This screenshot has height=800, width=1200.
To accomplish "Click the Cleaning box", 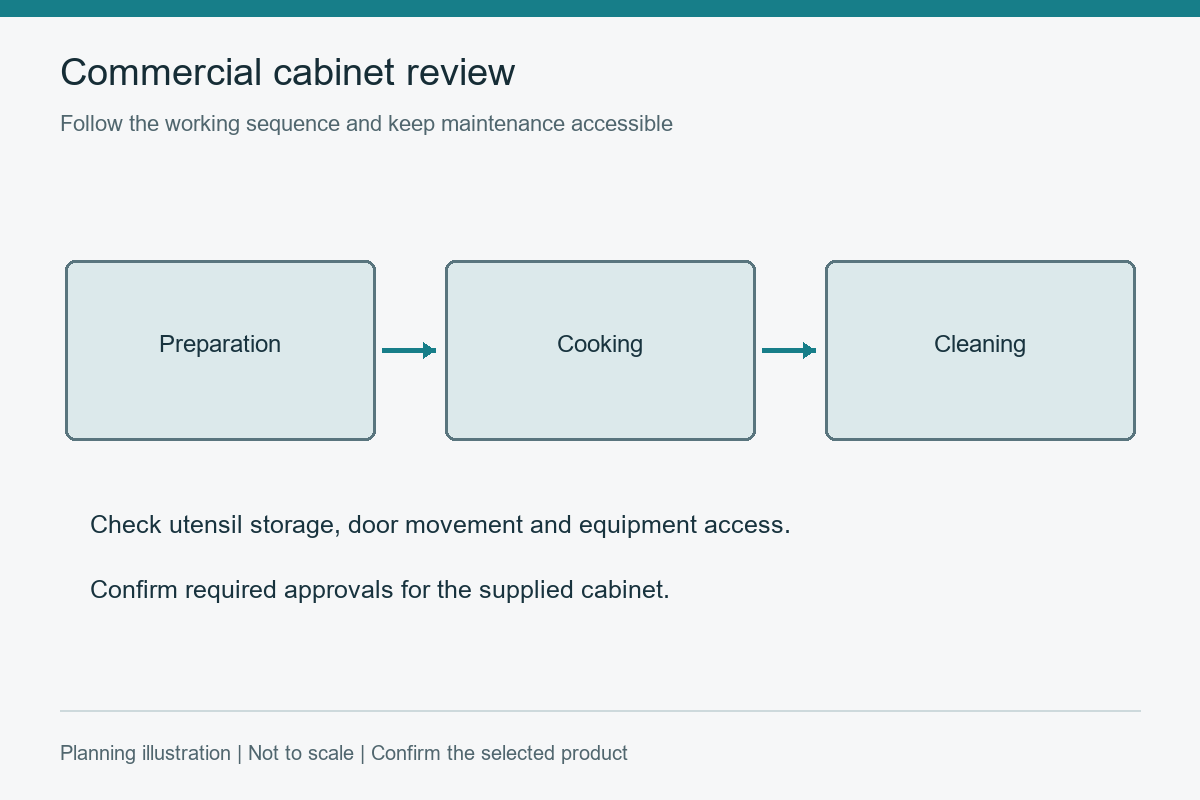I will 980,350.
